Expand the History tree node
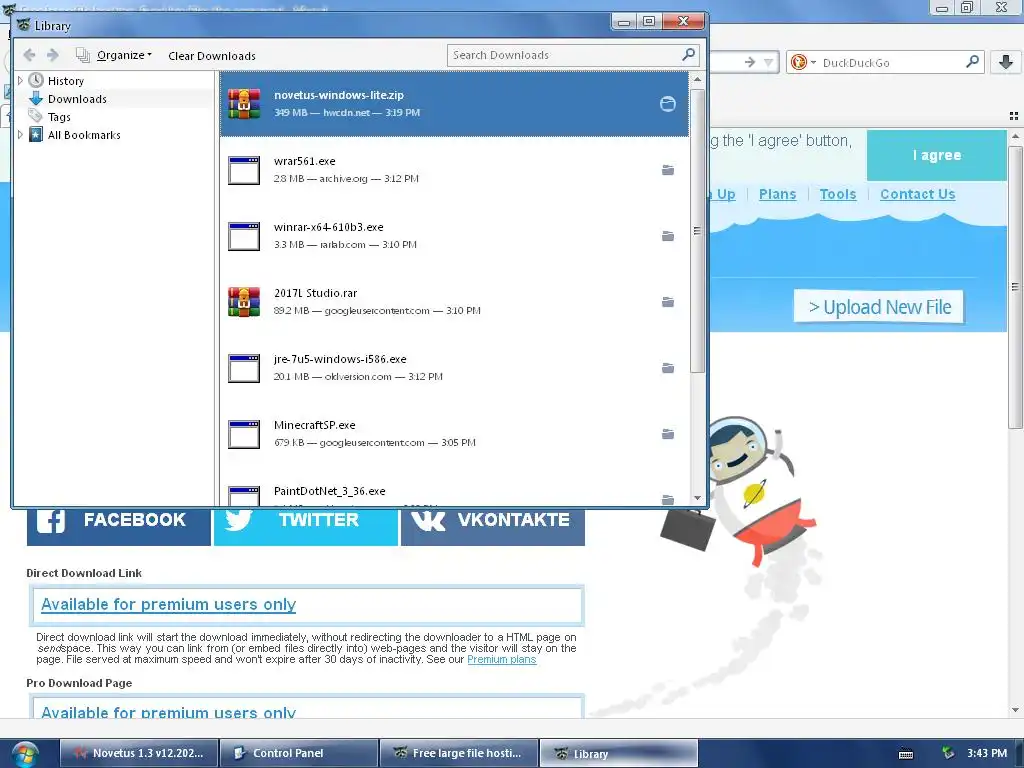Screen dimensions: 1024x768 20,80
